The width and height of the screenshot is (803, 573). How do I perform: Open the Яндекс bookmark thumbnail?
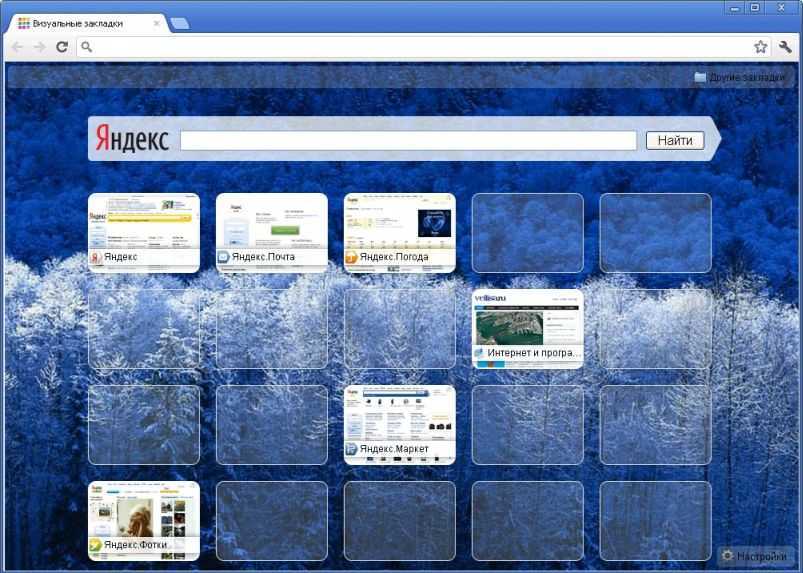tap(144, 232)
